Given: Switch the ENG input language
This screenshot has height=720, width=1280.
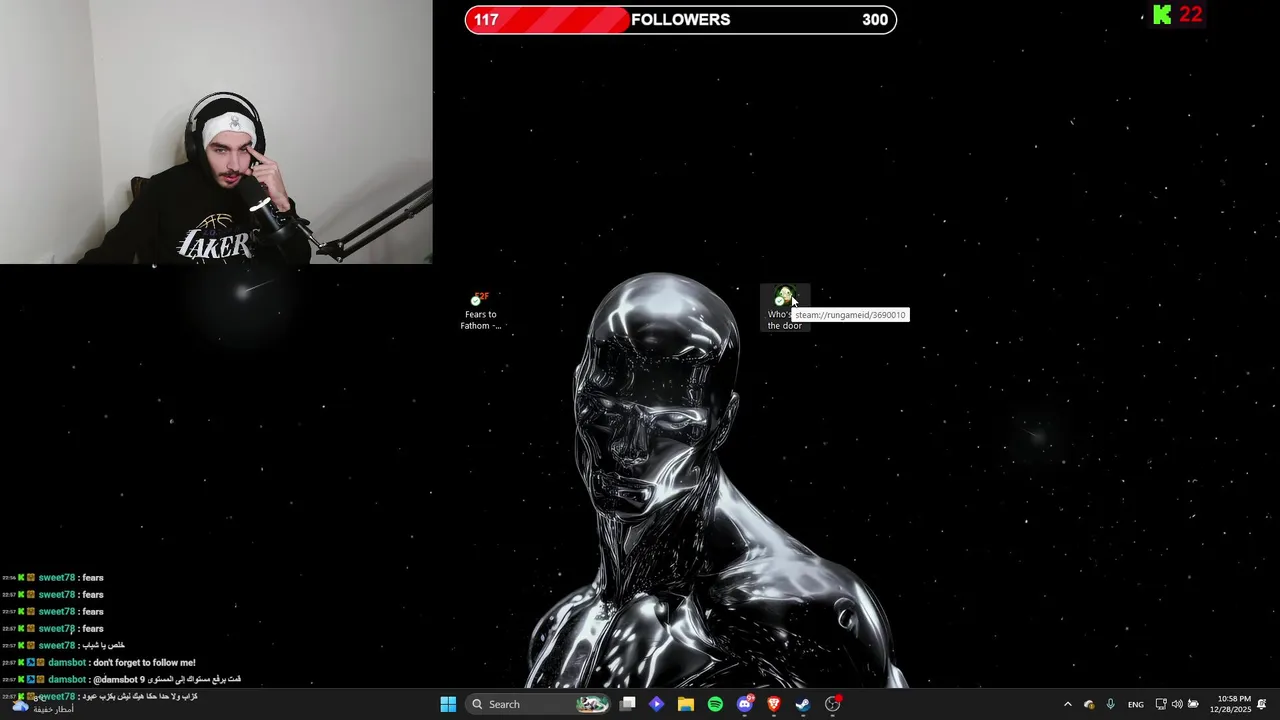Looking at the screenshot, I should (1136, 704).
